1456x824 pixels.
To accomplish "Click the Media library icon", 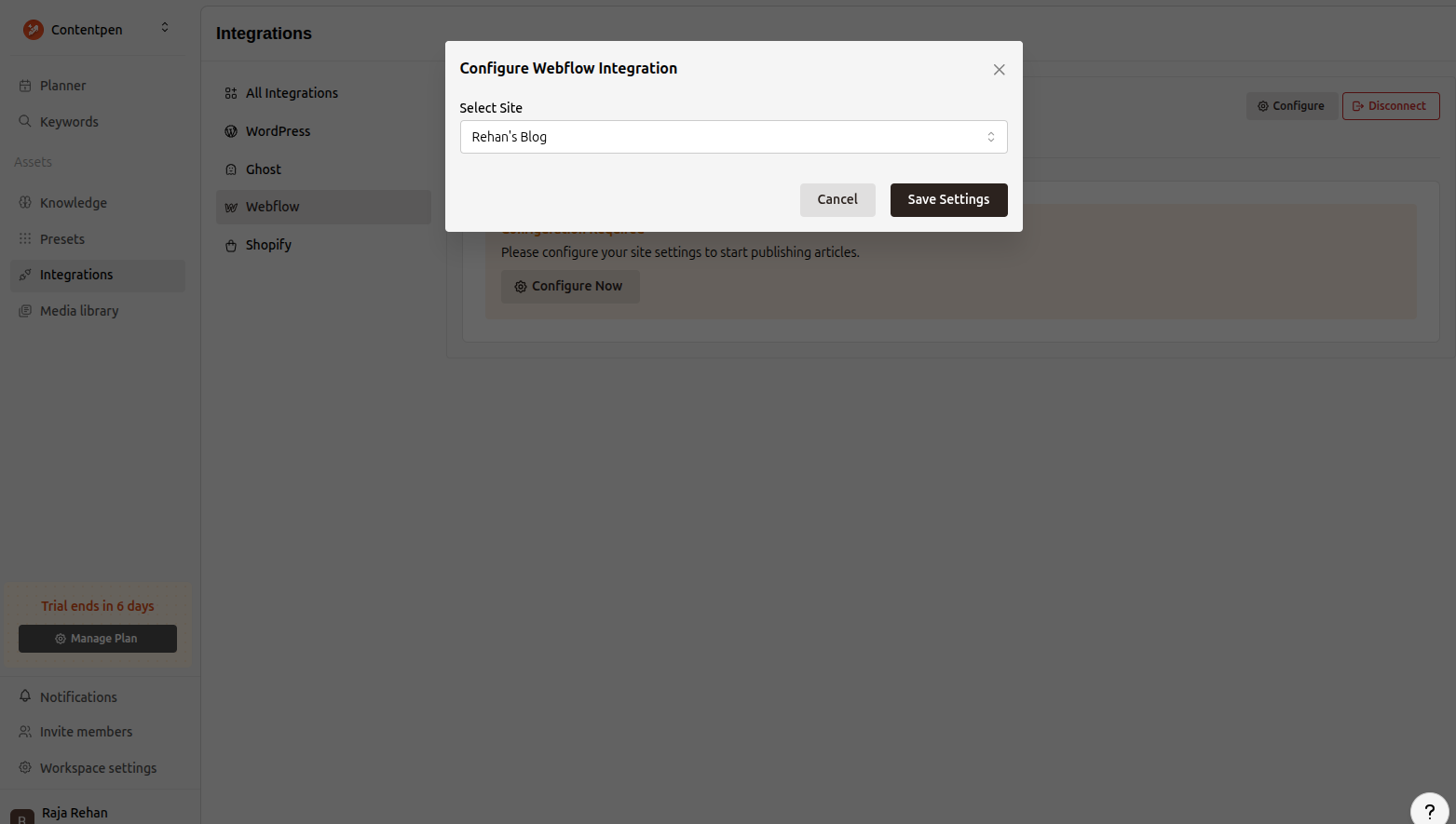I will click(x=25, y=311).
